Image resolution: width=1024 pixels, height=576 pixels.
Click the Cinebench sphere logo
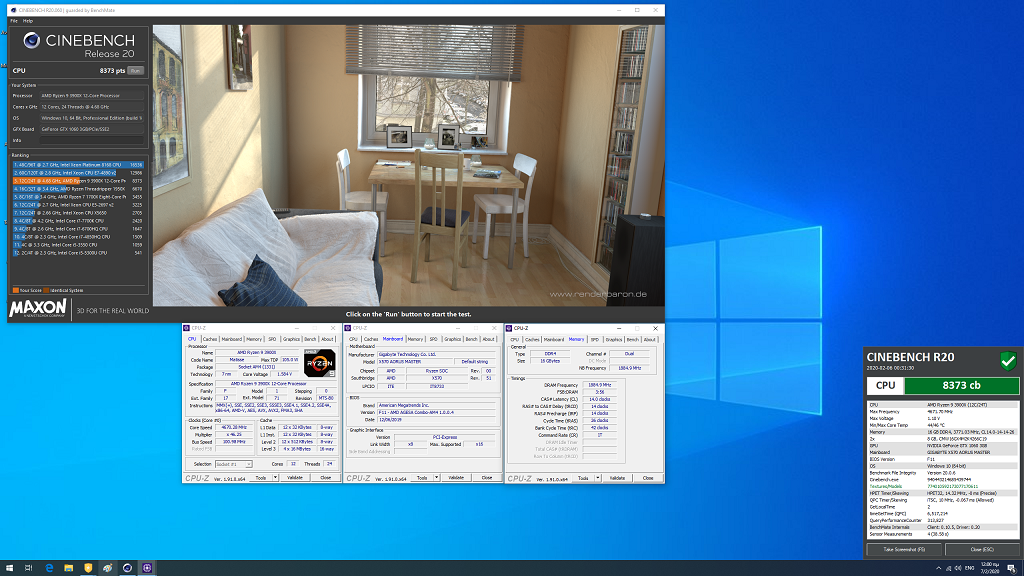31,40
